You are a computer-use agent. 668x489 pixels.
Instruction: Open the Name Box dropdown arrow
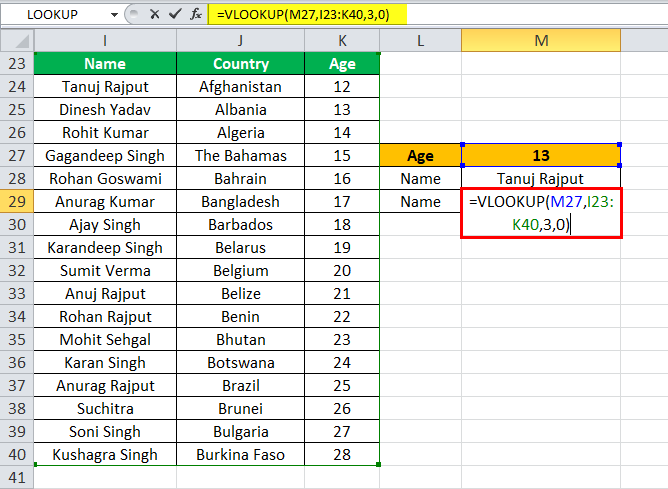[114, 15]
